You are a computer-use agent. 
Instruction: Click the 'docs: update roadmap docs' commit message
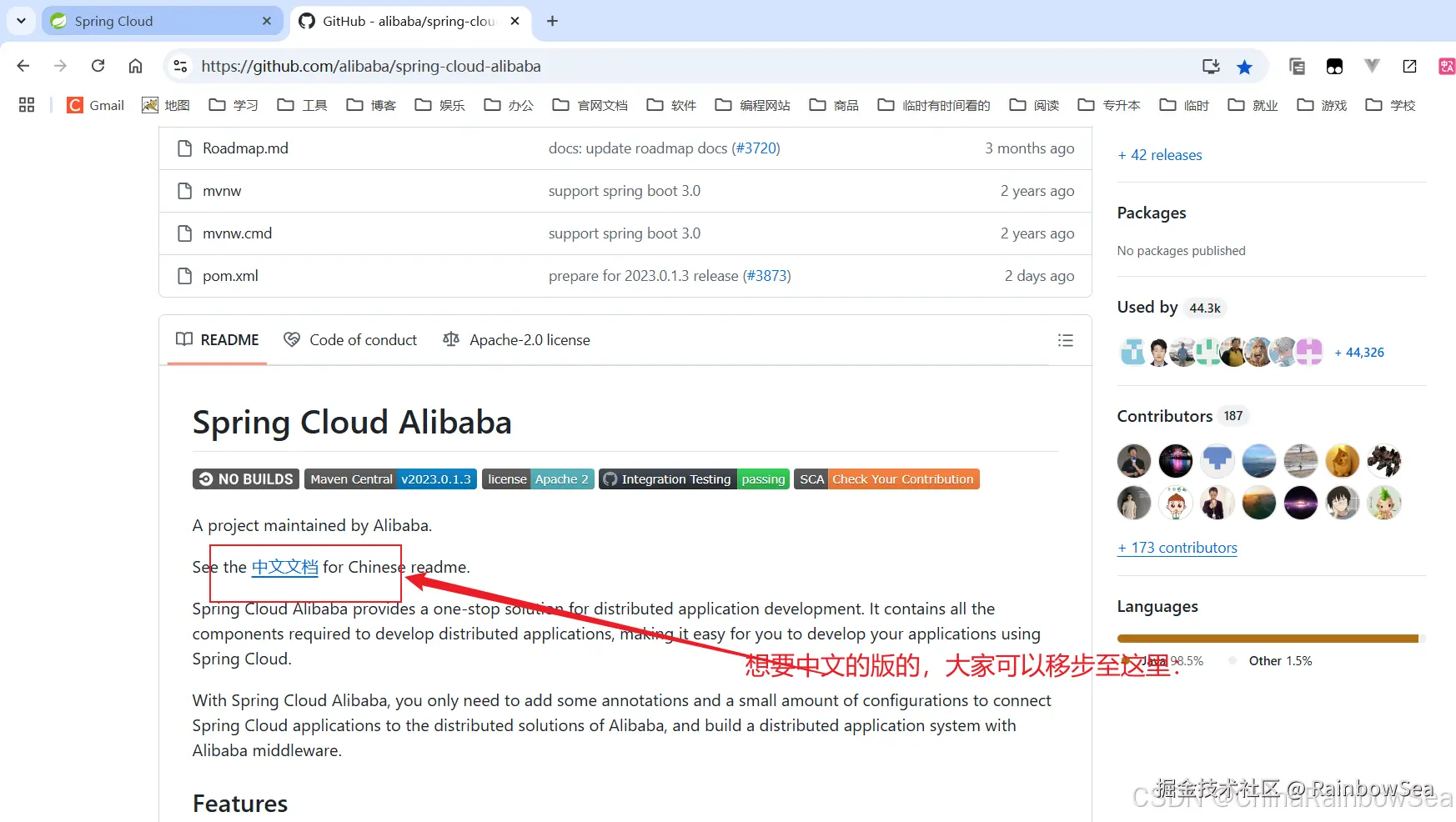(x=638, y=148)
